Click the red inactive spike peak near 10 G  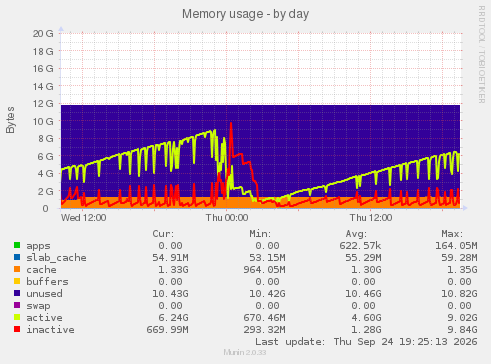(231, 124)
